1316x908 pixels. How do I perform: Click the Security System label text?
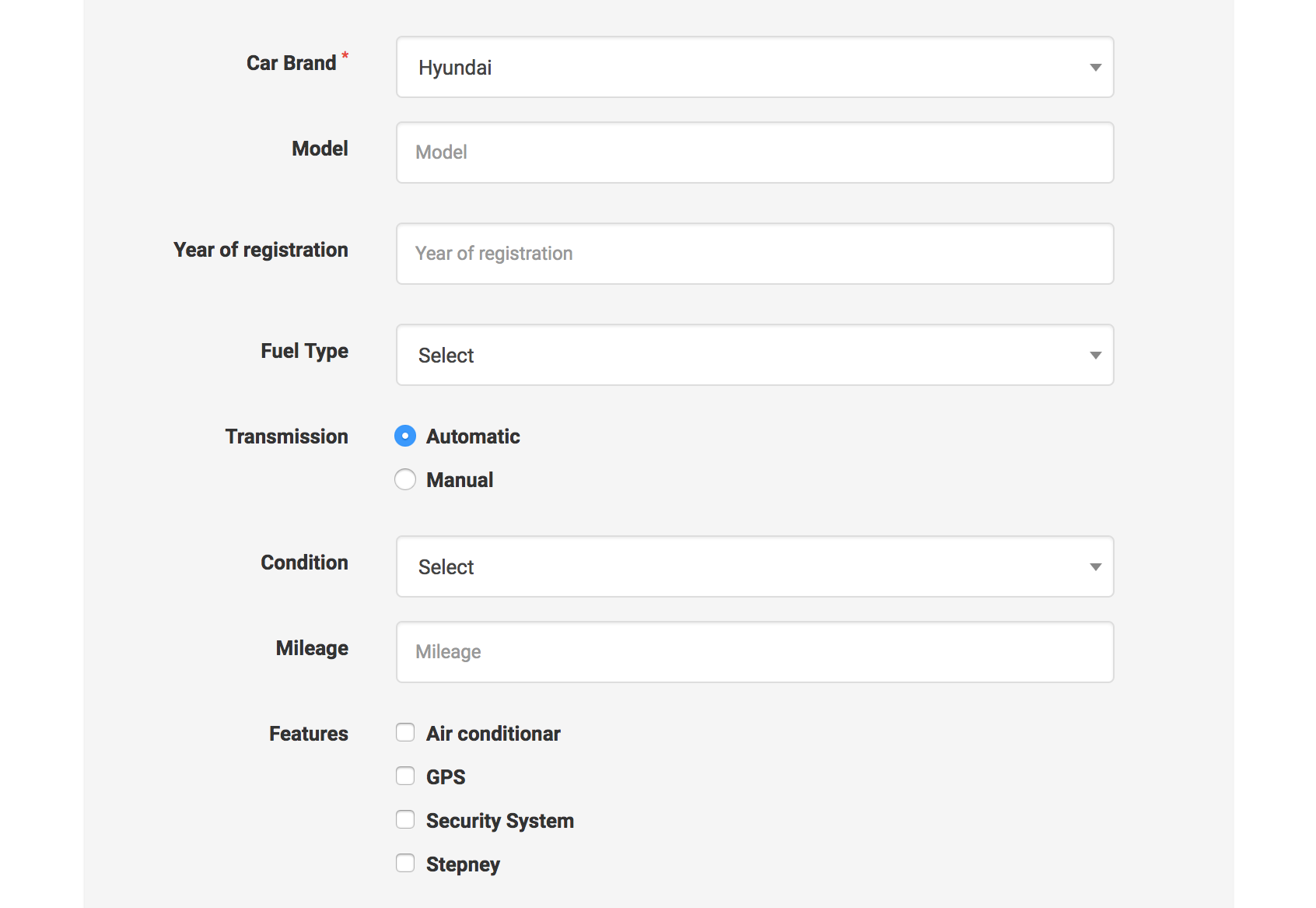coord(500,821)
